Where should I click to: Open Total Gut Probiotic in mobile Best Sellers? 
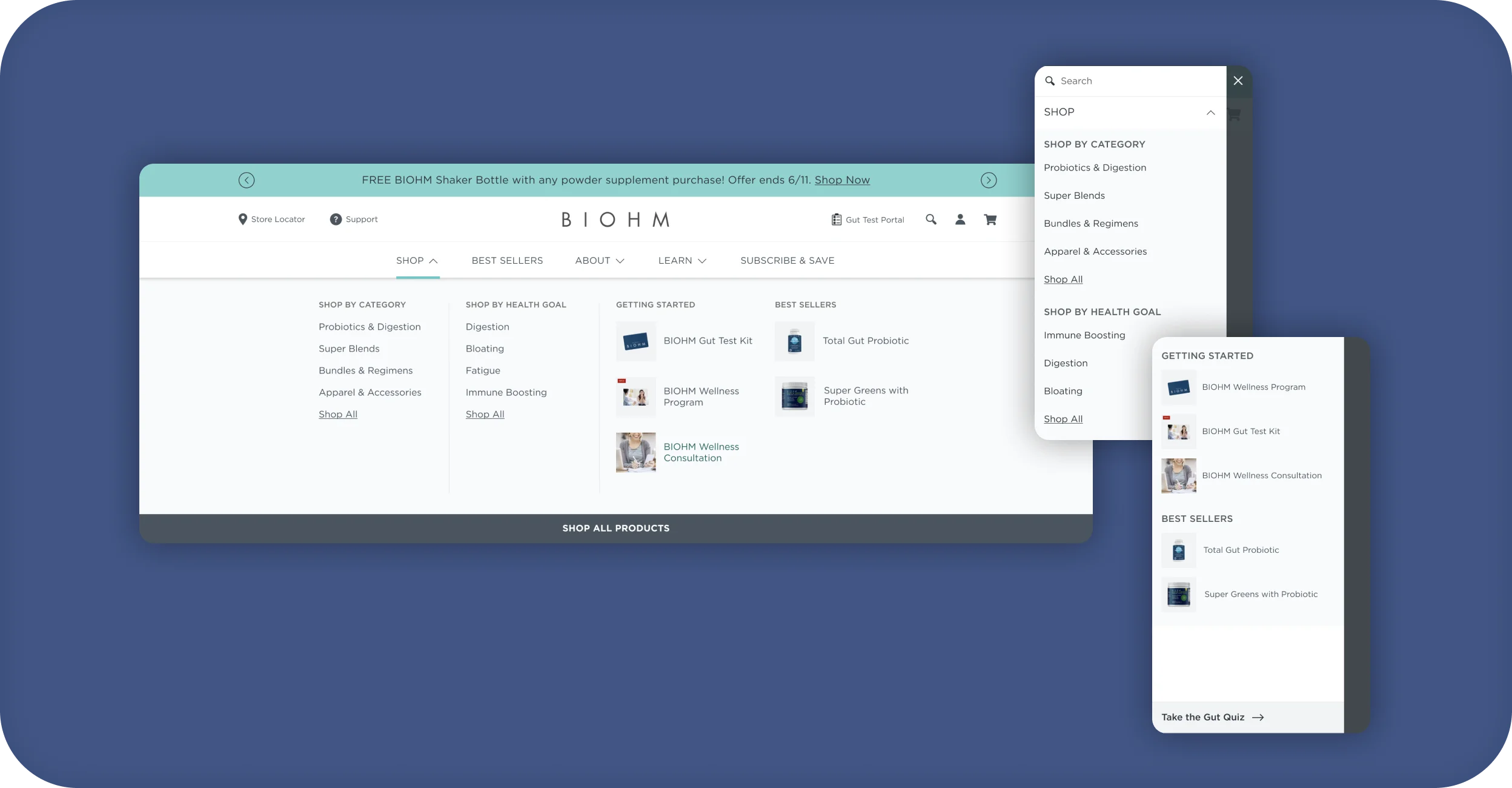pos(1241,550)
